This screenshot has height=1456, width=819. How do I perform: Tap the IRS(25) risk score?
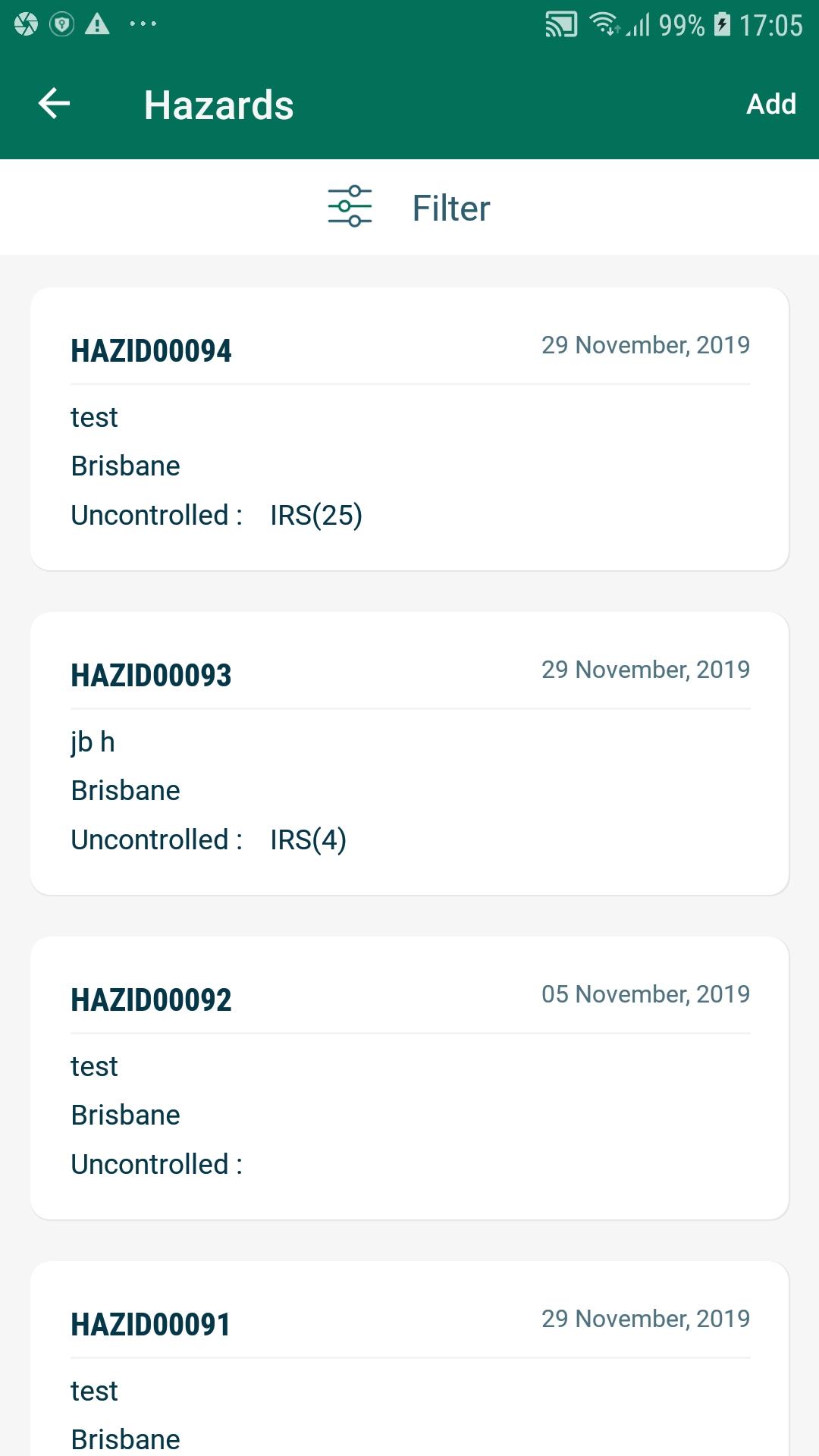click(316, 516)
